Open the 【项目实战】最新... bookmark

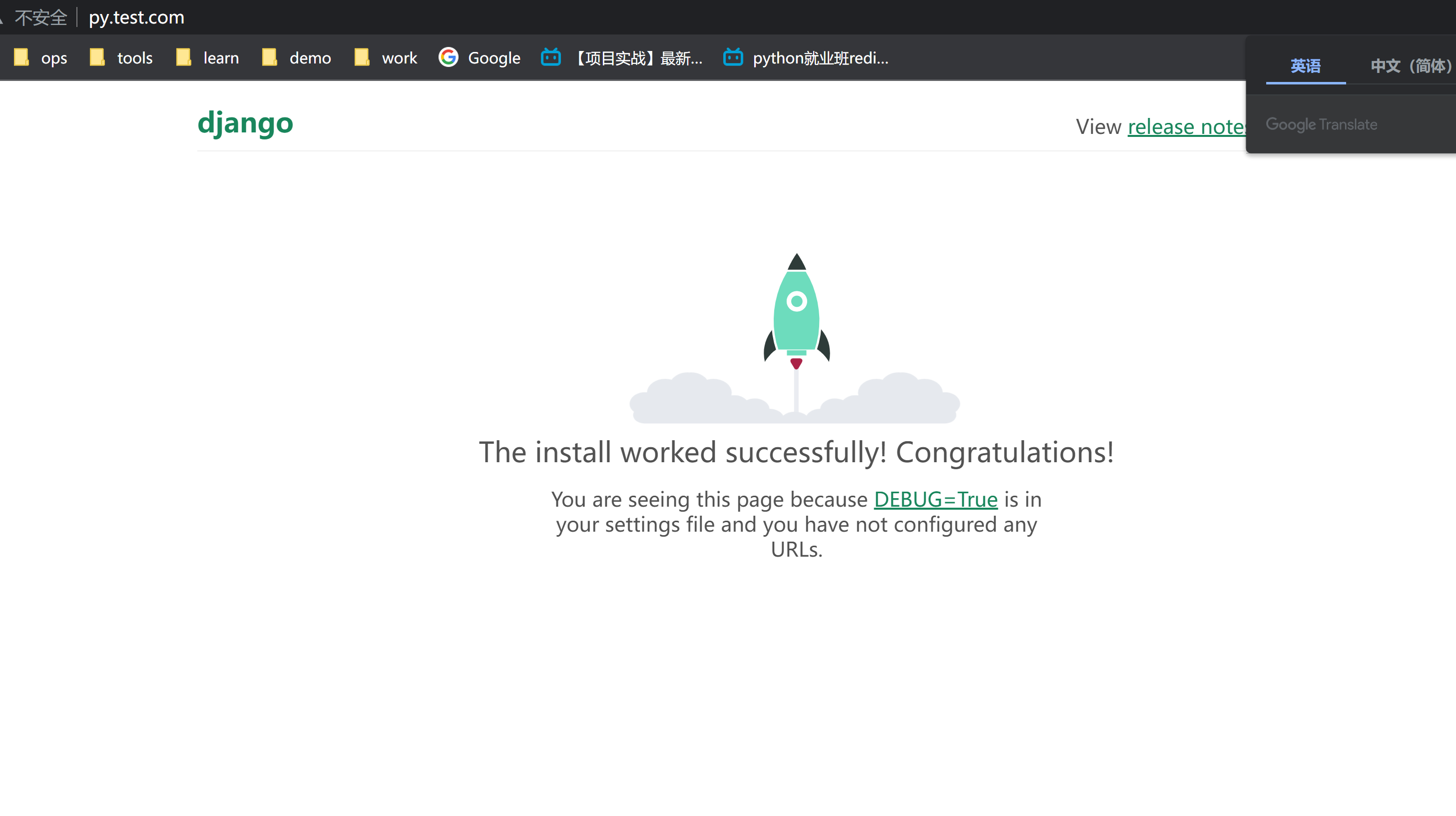639,57
